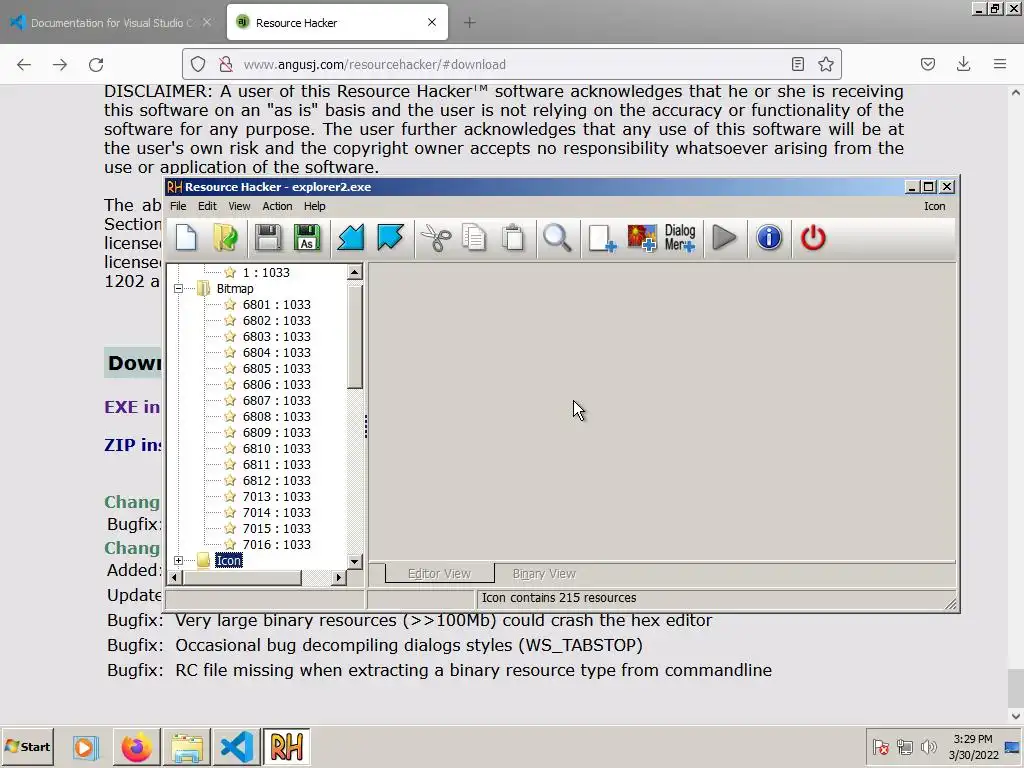Open the Action menu

coord(277,206)
